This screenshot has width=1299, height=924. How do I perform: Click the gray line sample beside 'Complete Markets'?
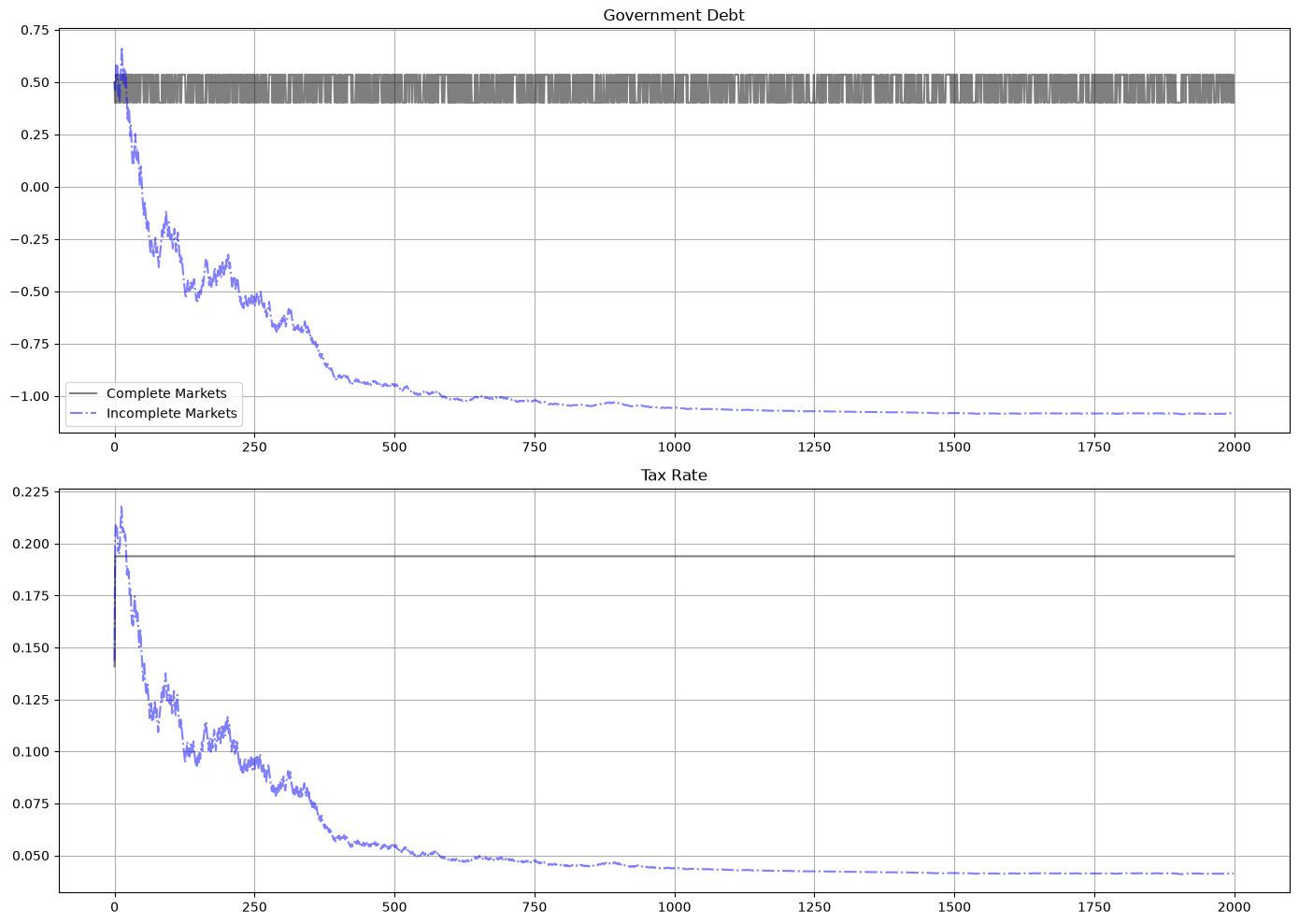click(83, 394)
